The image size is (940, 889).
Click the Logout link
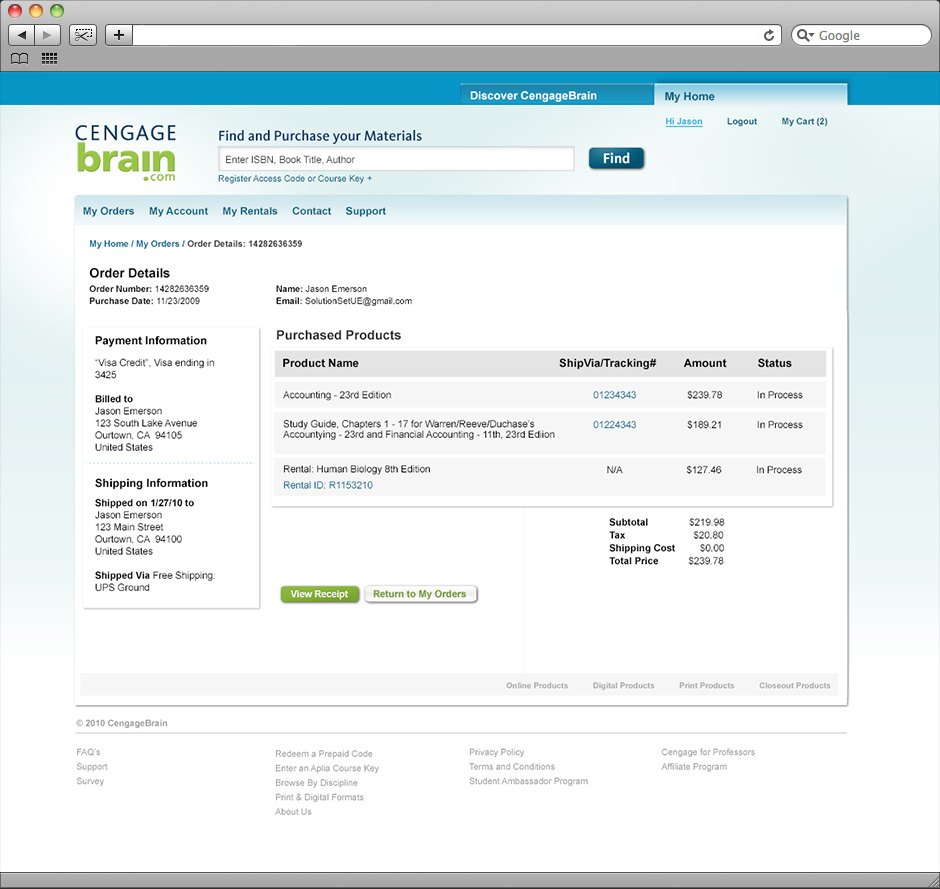742,121
